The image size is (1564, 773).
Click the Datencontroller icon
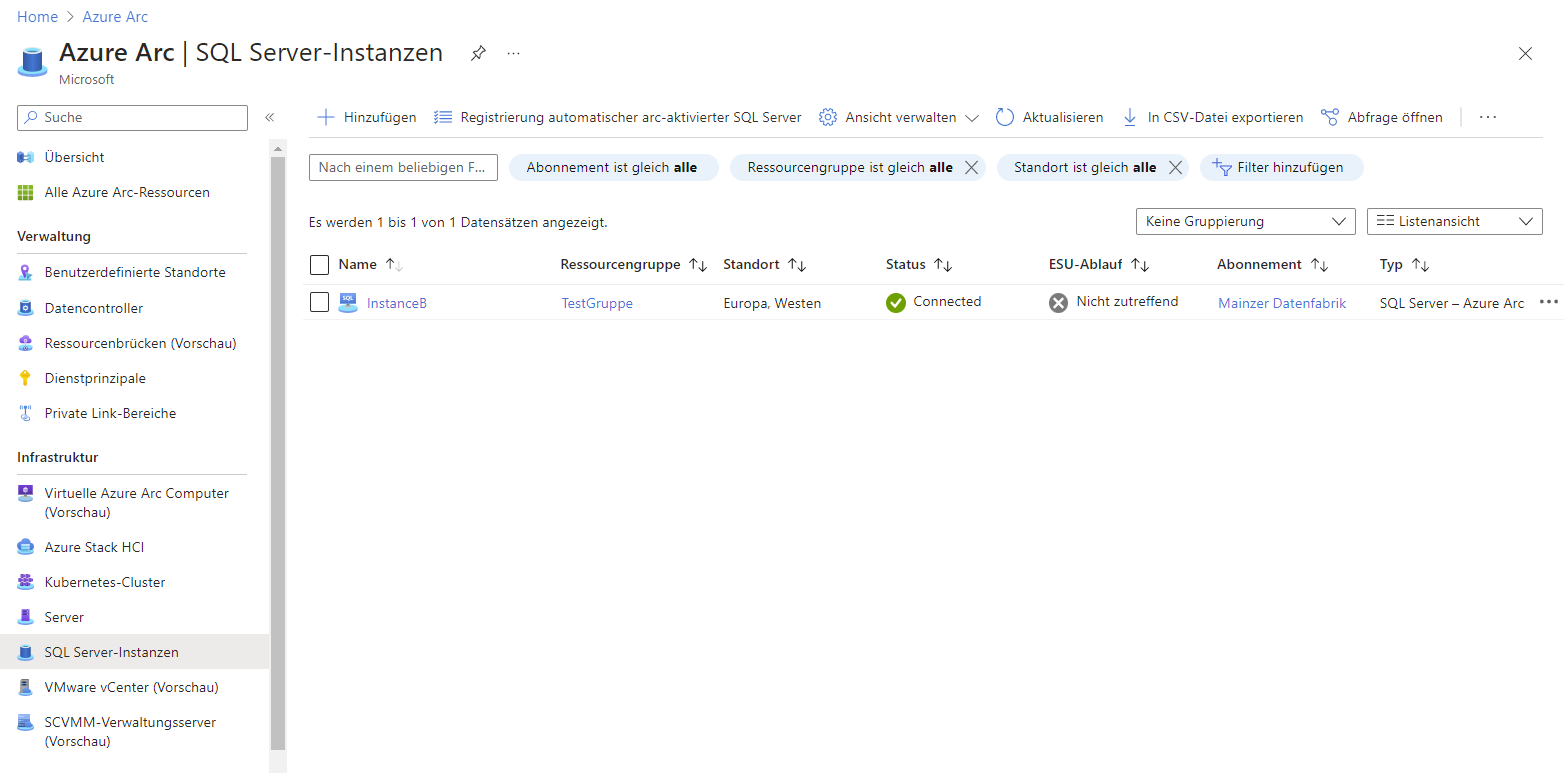click(x=26, y=308)
